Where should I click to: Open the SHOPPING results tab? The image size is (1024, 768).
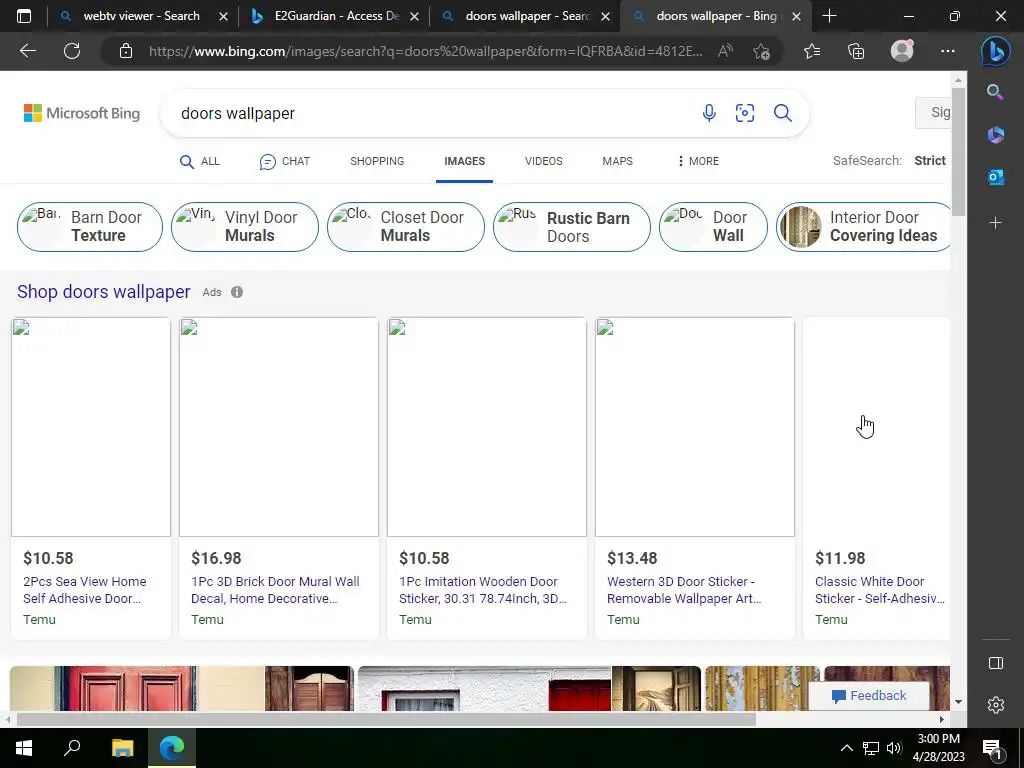pyautogui.click(x=377, y=161)
